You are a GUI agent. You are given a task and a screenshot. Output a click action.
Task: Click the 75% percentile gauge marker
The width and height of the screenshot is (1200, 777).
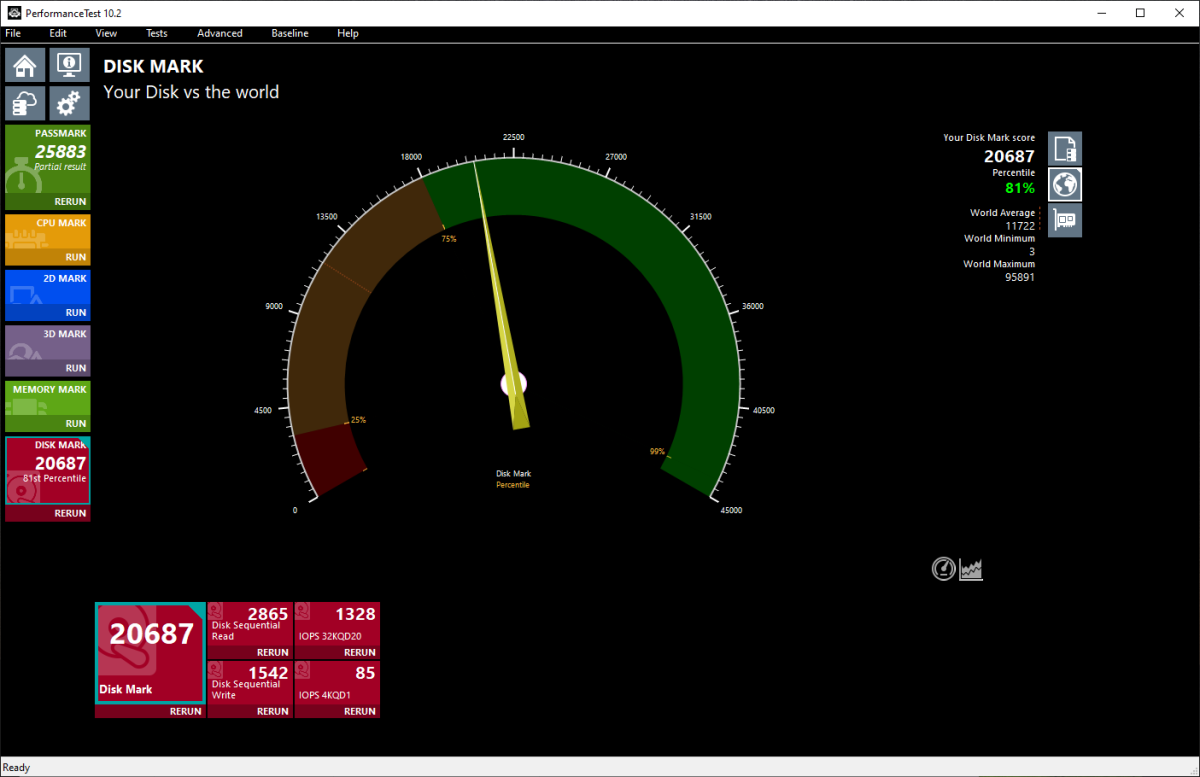(449, 239)
